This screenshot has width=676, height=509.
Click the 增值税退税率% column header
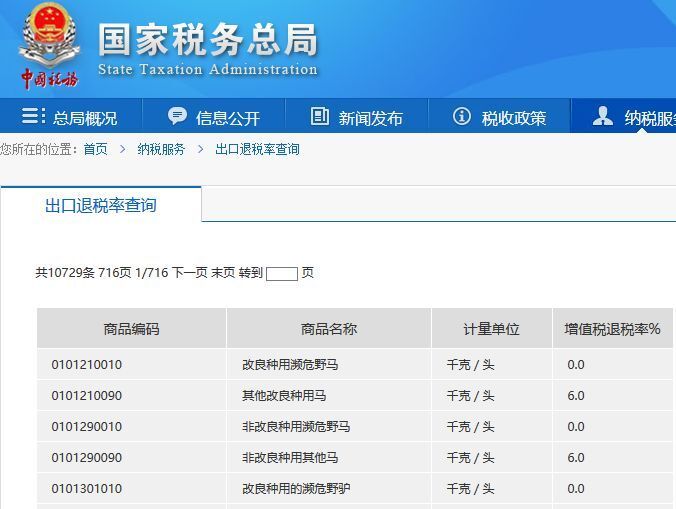613,329
